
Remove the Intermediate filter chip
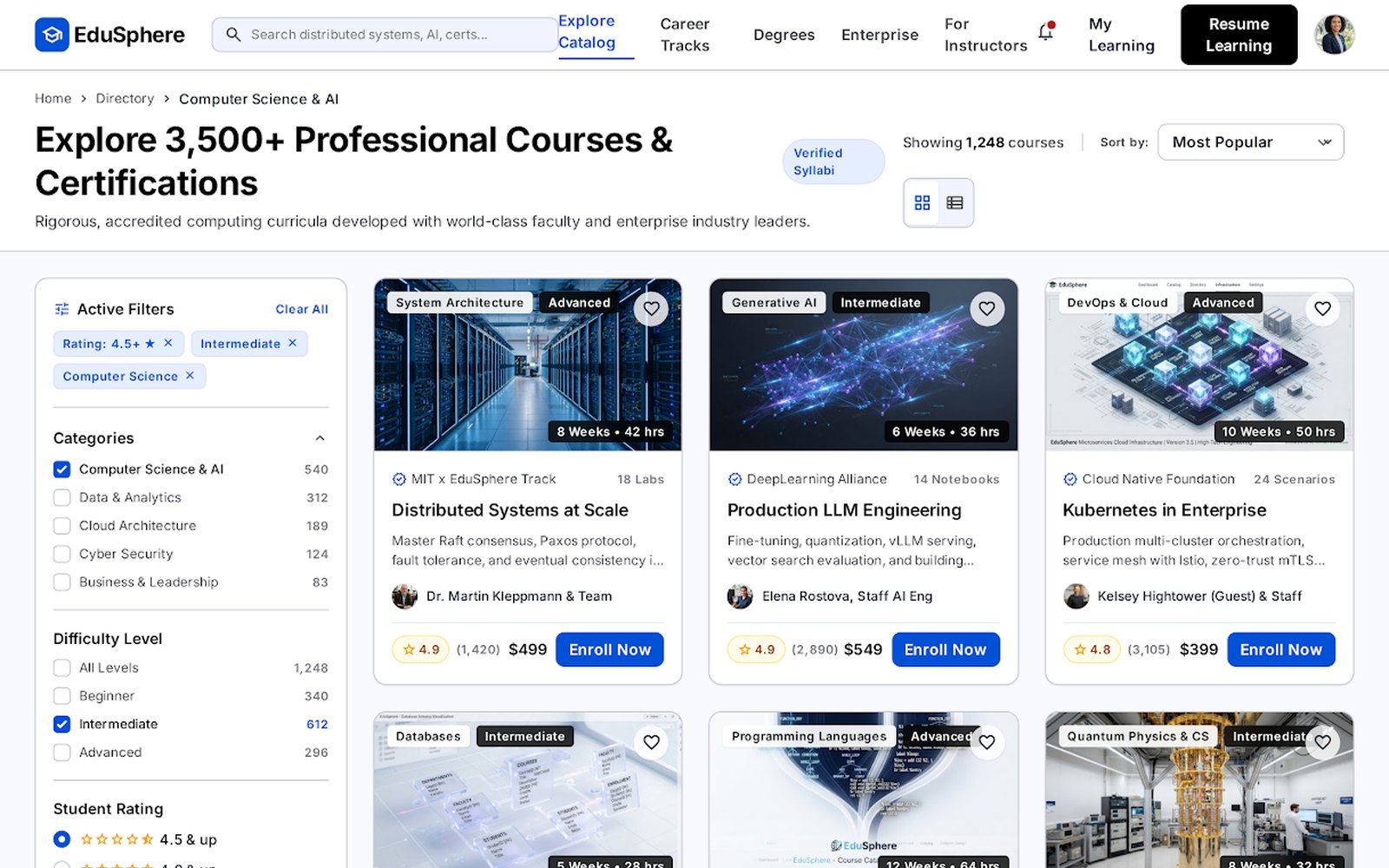tap(293, 343)
